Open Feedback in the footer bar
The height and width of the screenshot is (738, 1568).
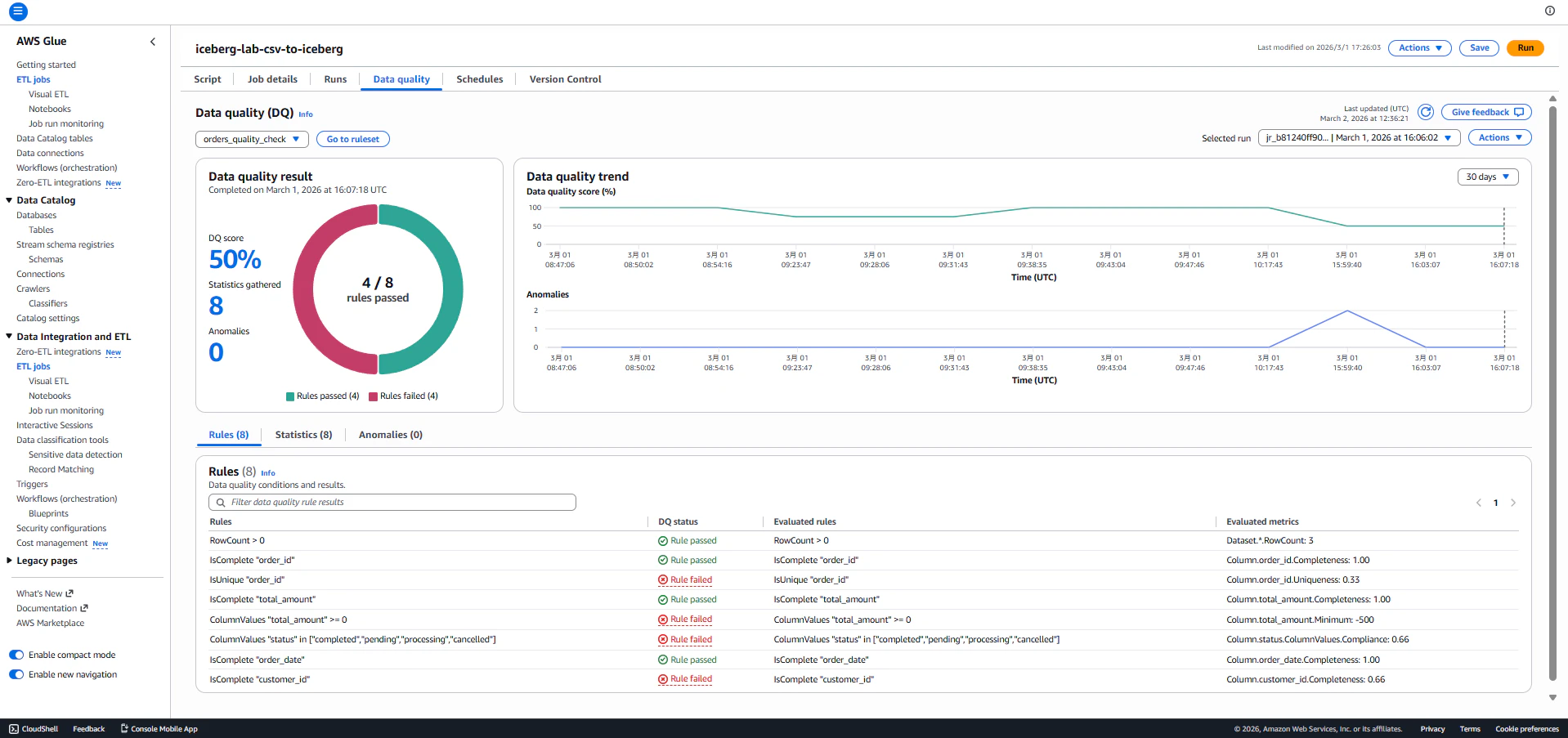(x=89, y=729)
